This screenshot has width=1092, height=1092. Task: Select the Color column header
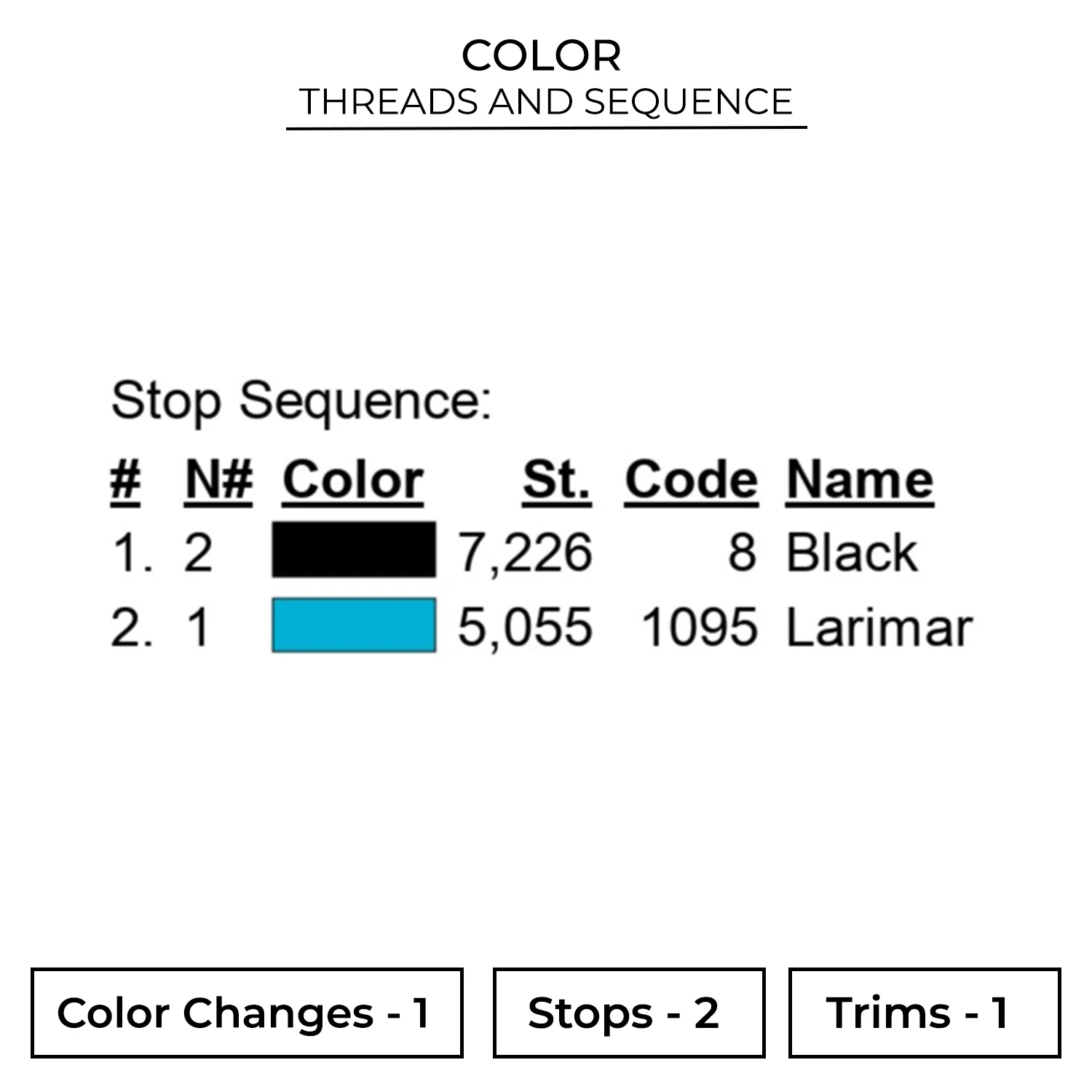pyautogui.click(x=353, y=480)
